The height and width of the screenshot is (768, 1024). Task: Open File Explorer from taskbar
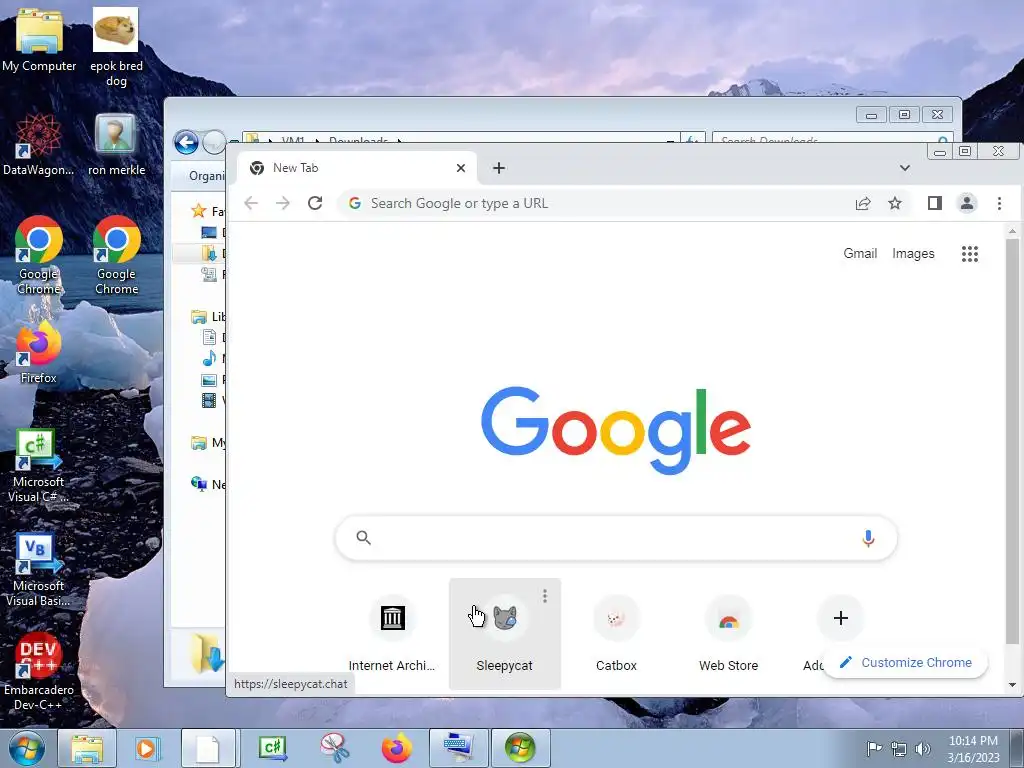[x=87, y=748]
